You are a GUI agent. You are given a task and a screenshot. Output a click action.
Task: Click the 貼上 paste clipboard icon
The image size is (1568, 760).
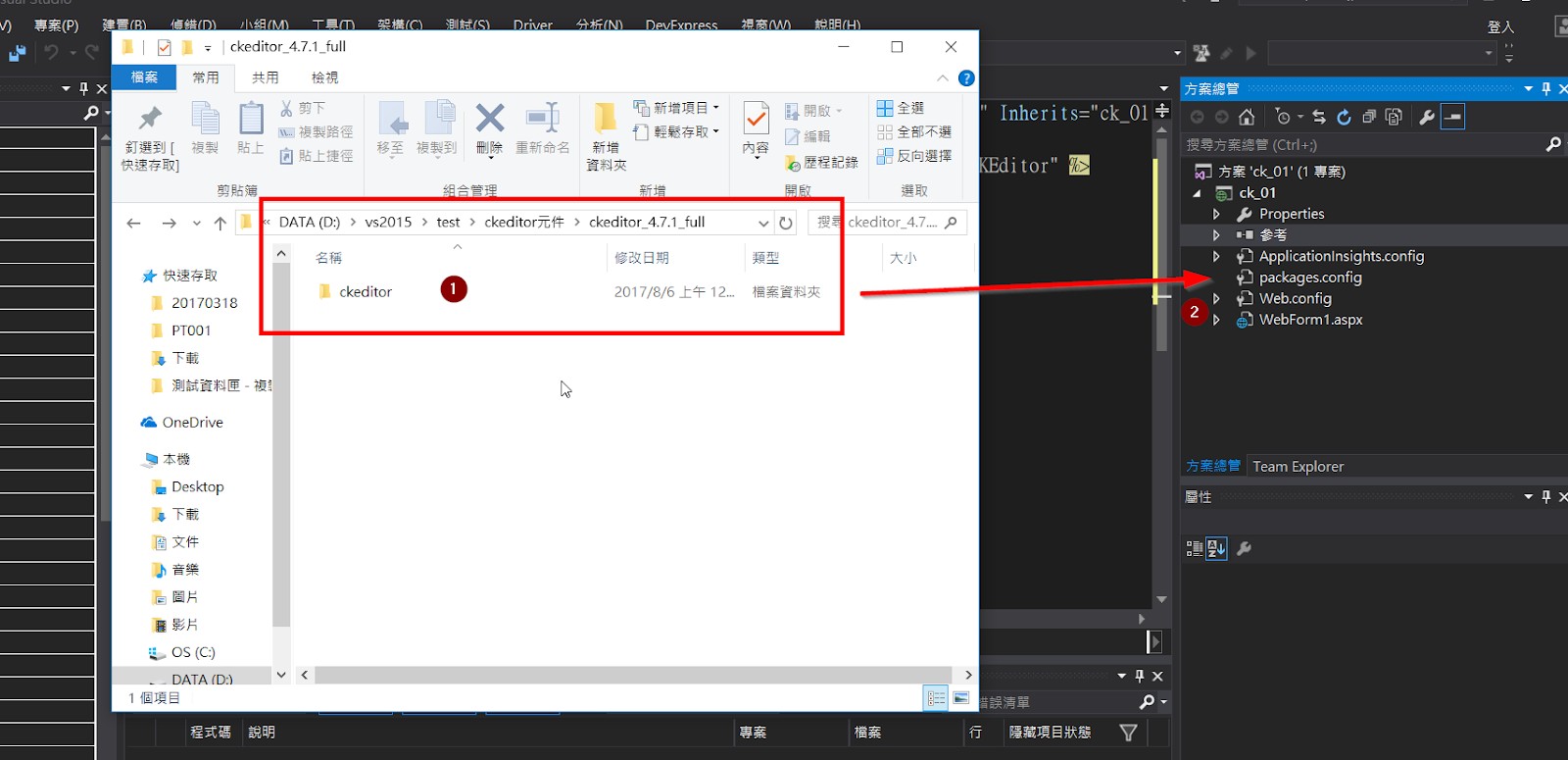click(x=251, y=119)
